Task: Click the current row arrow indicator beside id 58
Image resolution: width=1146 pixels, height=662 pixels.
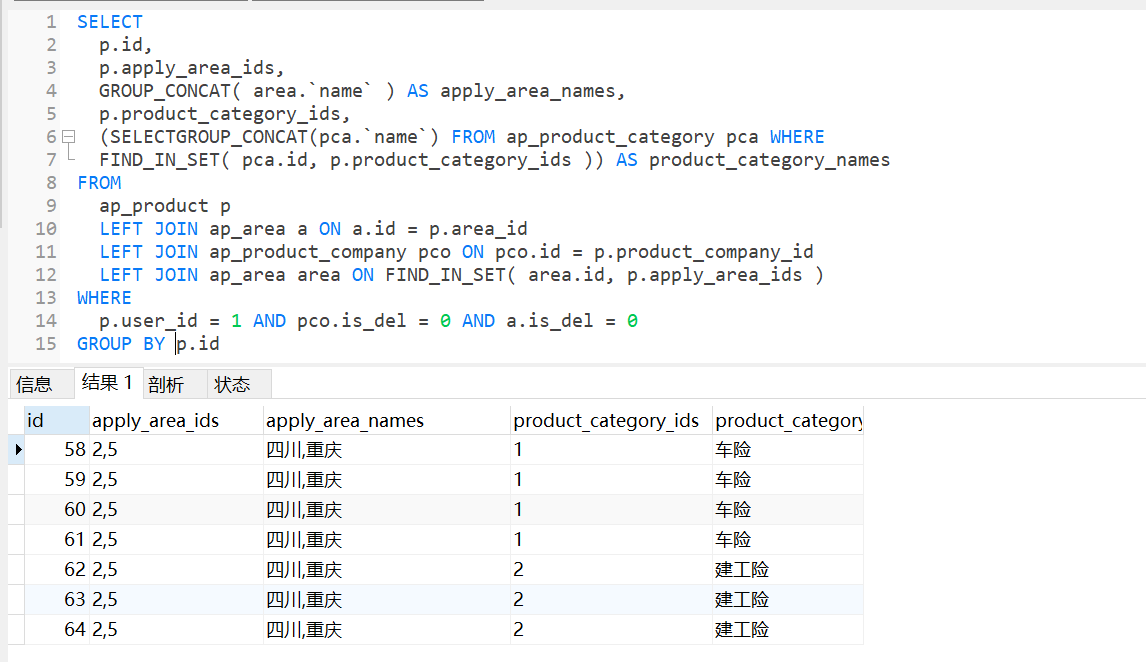Action: point(17,450)
